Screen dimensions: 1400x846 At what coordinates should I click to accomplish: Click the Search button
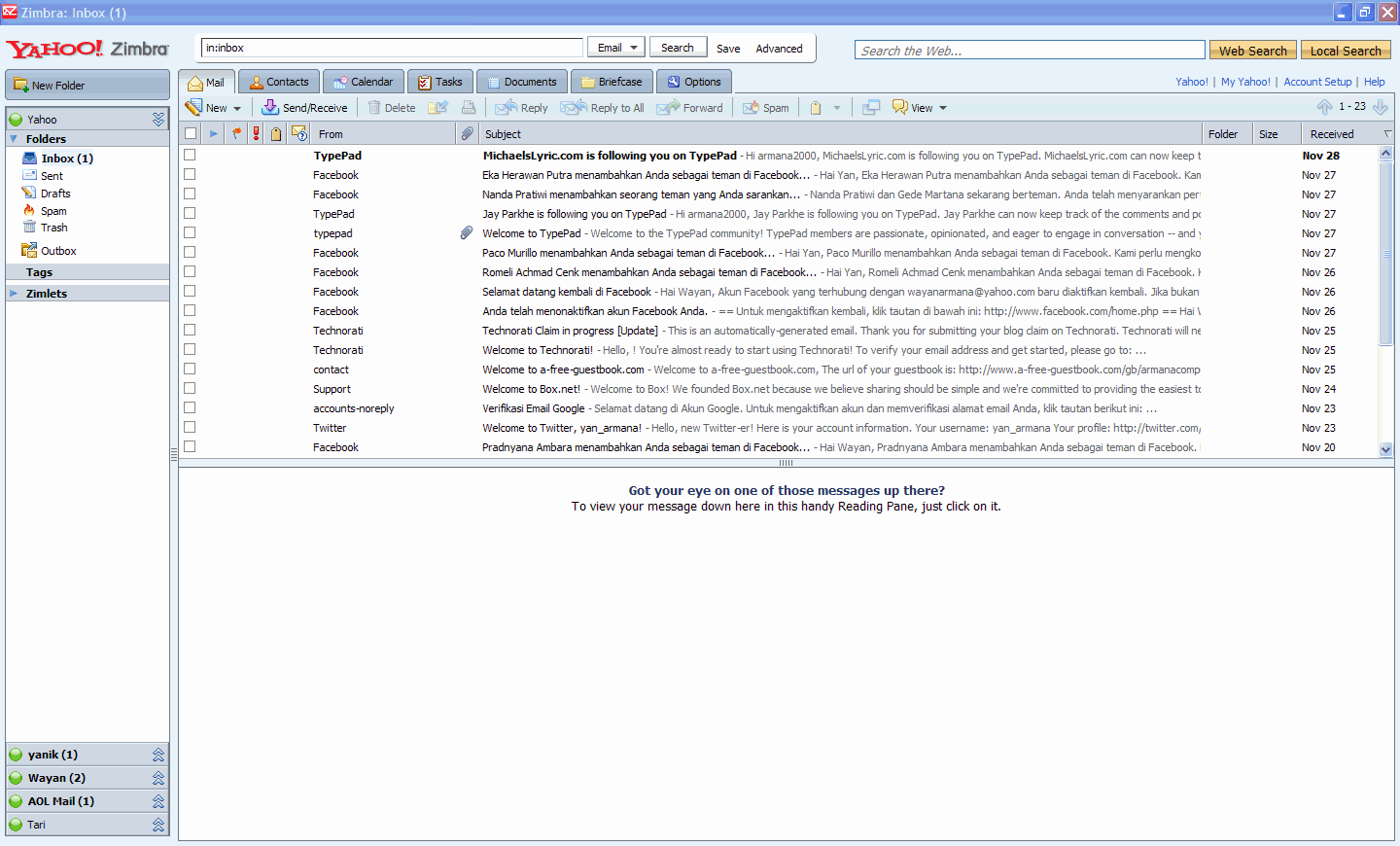click(x=678, y=48)
